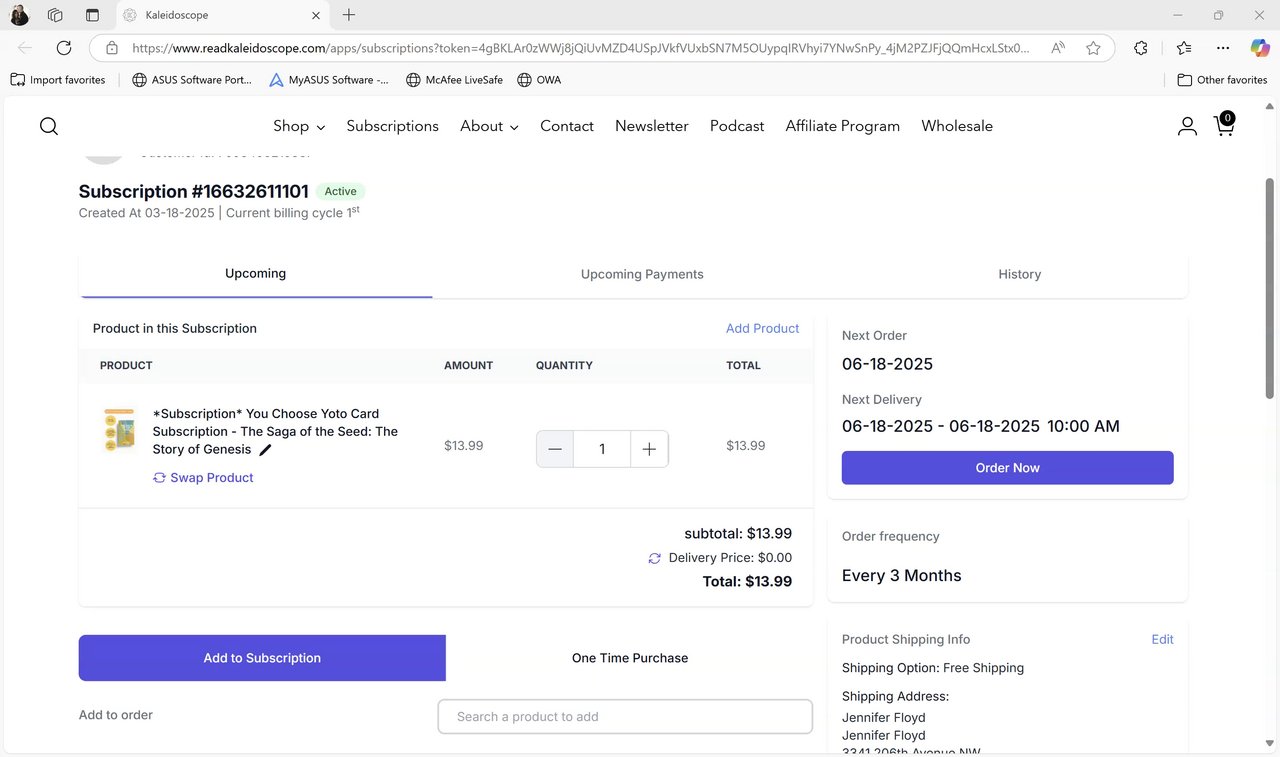1280x757 pixels.
Task: Select the One Time Purchase option
Action: pyautogui.click(x=630, y=658)
